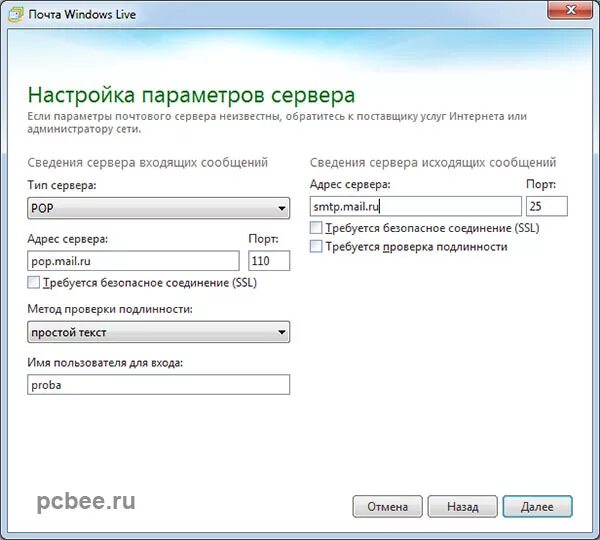The image size is (600, 540).
Task: Open the Тип сервера POP dropdown
Action: 158,208
